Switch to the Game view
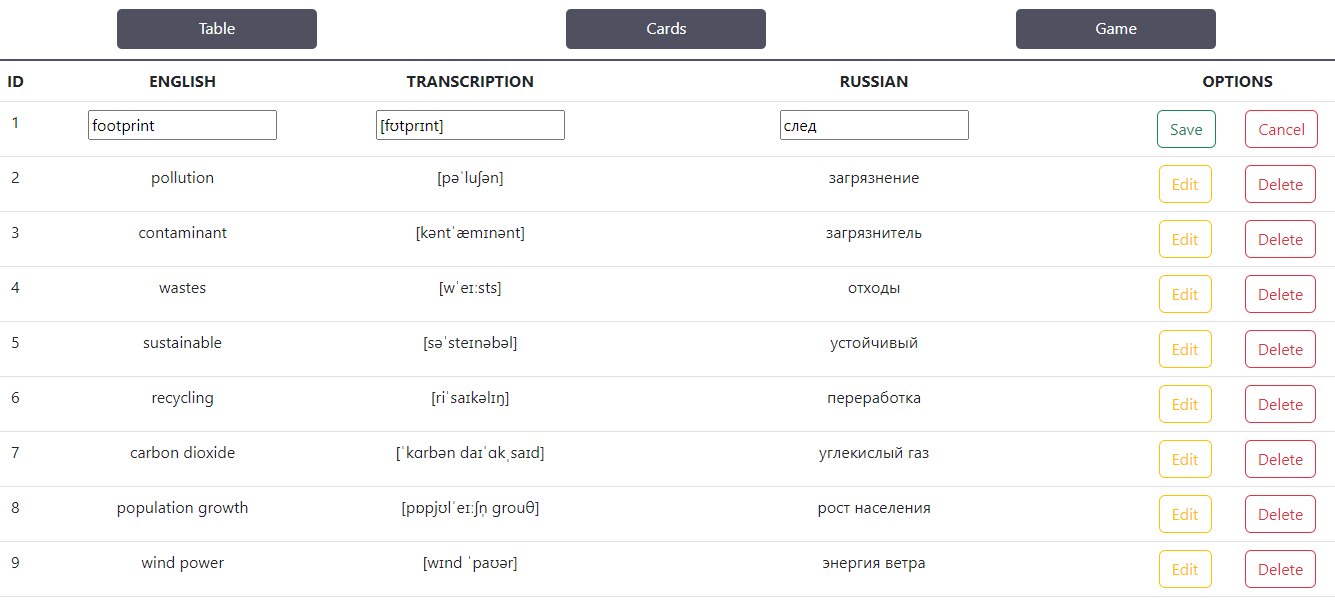 [1115, 28]
